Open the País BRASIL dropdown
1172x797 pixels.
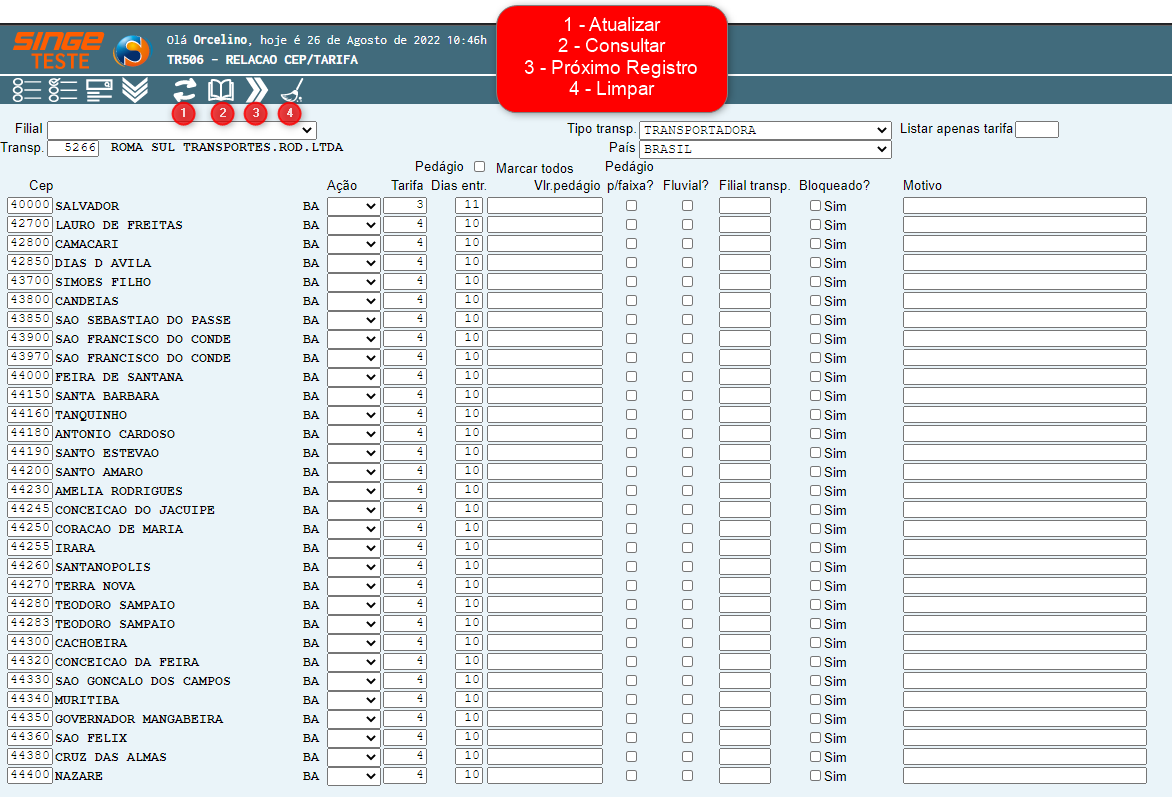pos(765,149)
